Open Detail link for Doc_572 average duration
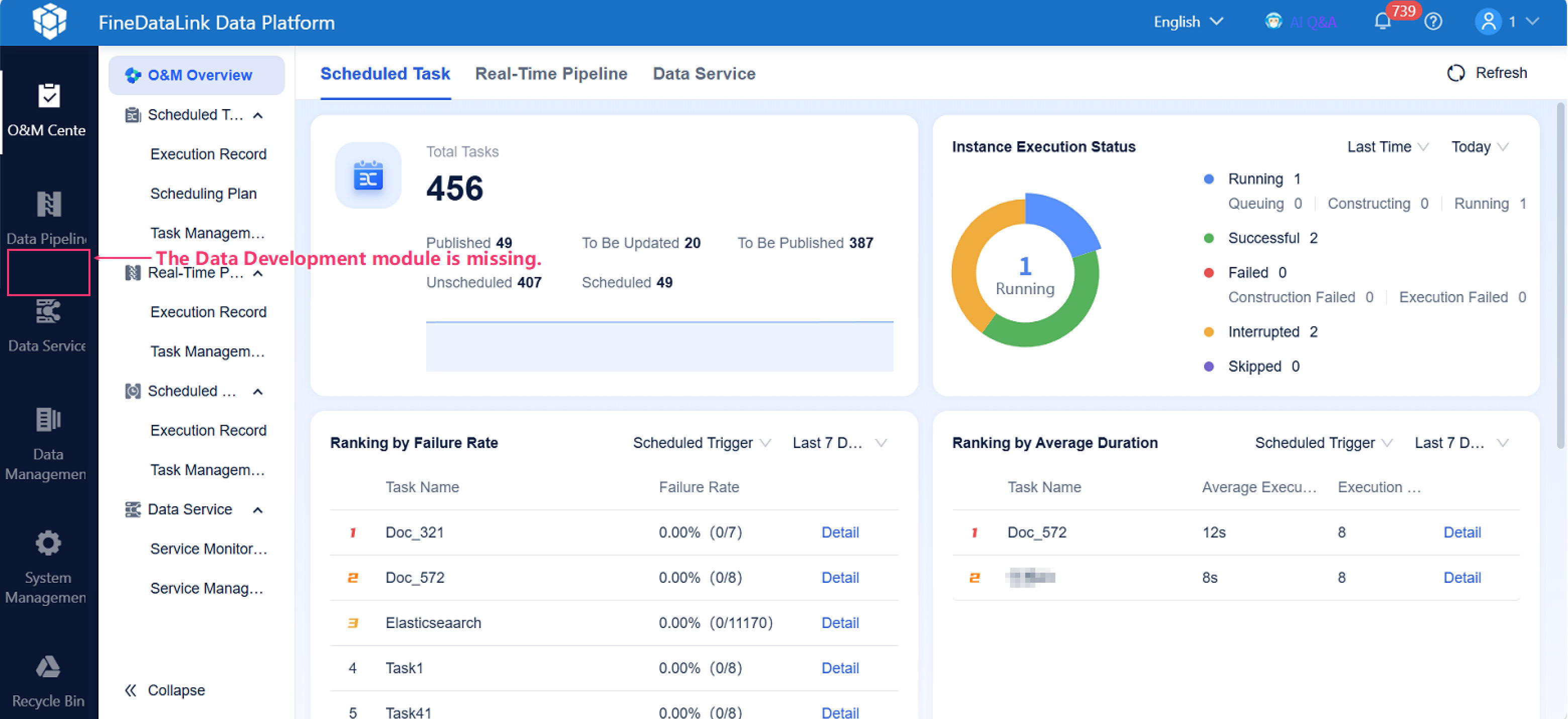This screenshot has height=719, width=1568. point(1462,532)
